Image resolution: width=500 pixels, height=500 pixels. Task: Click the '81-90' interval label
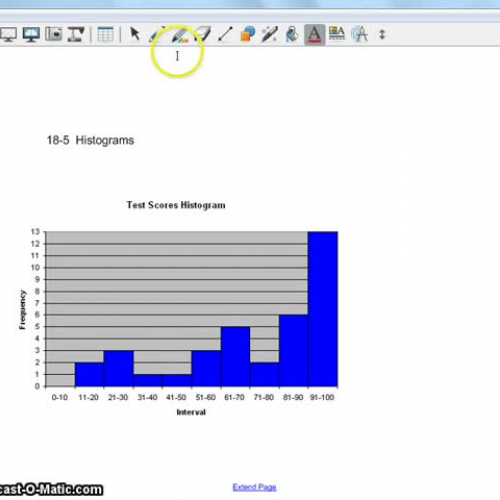point(293,397)
